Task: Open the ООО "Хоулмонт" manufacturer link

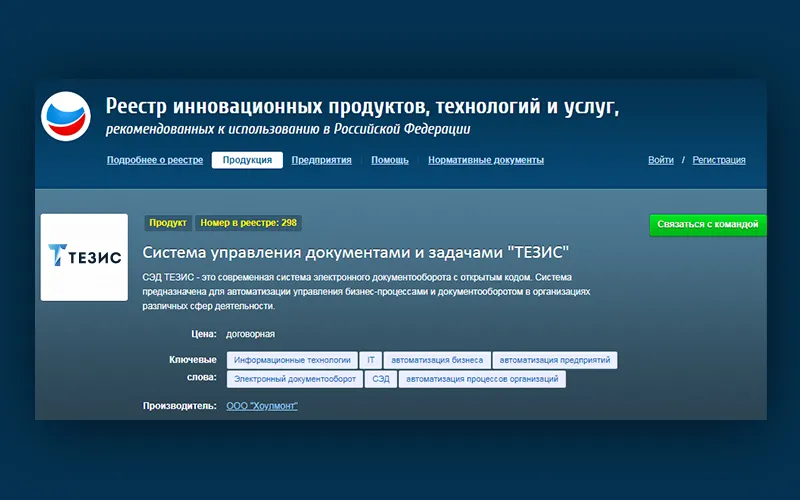Action: click(x=262, y=406)
